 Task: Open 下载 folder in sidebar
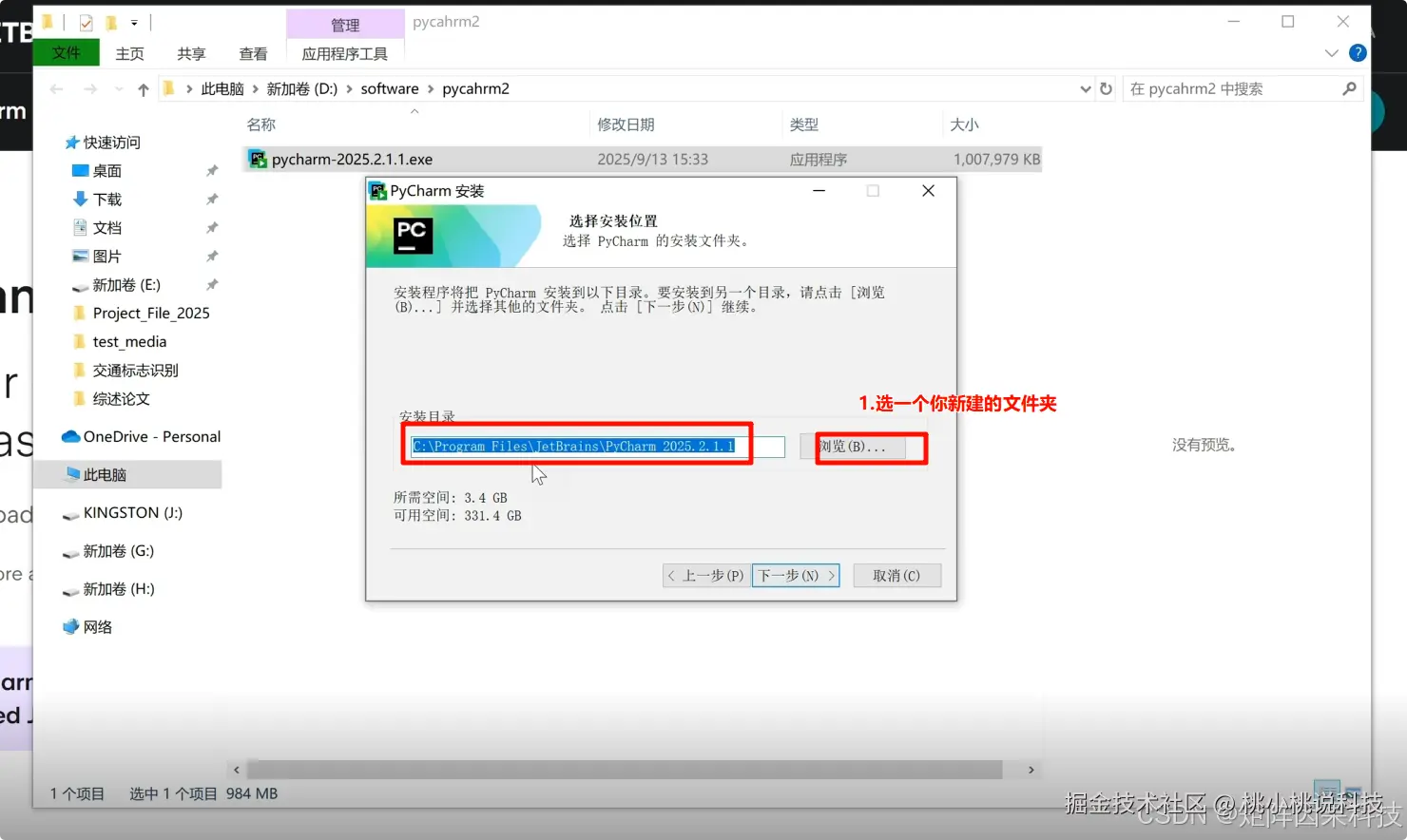pyautogui.click(x=106, y=200)
